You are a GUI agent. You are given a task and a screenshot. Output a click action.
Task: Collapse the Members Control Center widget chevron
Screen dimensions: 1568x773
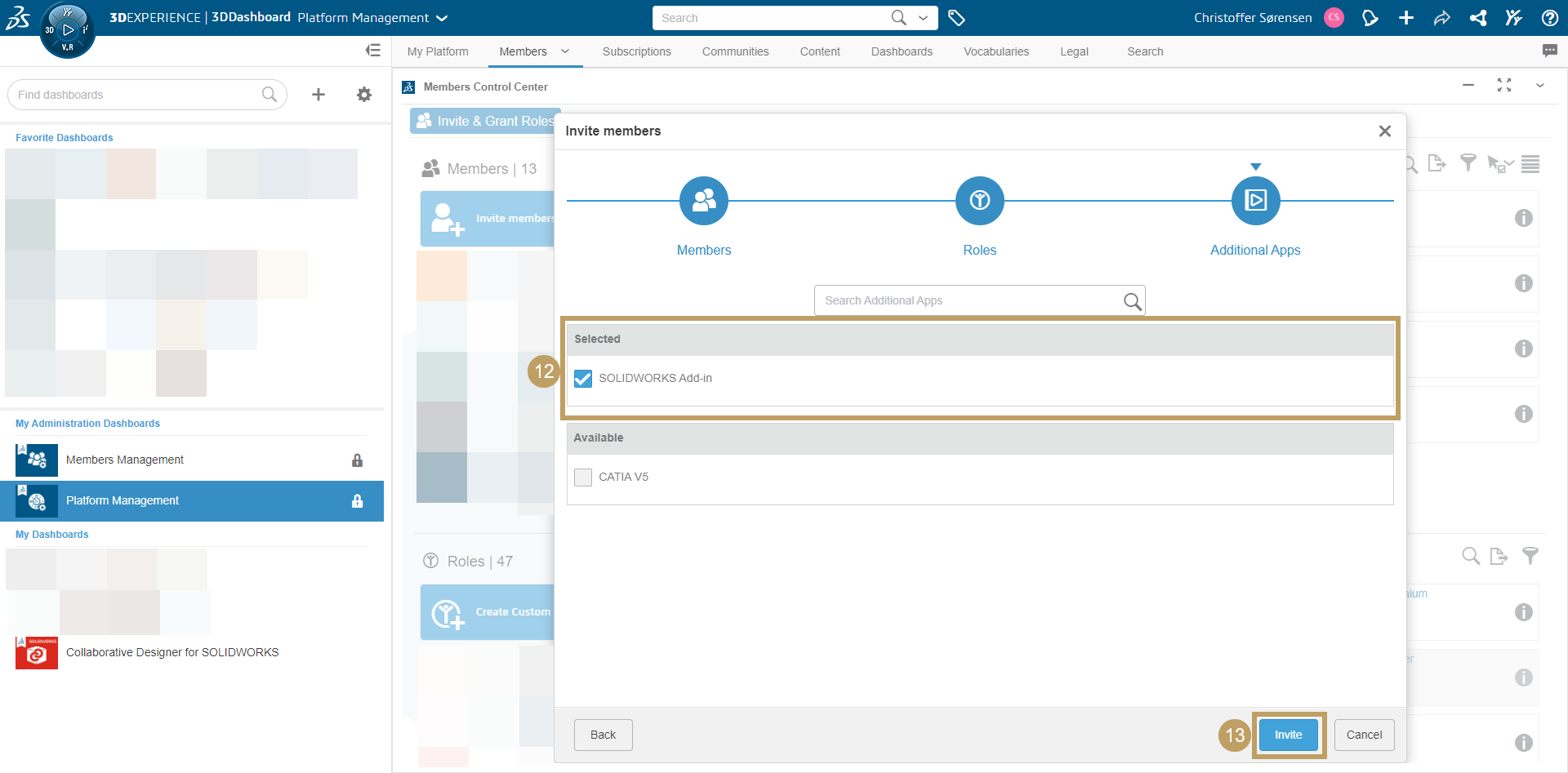[x=1542, y=86]
